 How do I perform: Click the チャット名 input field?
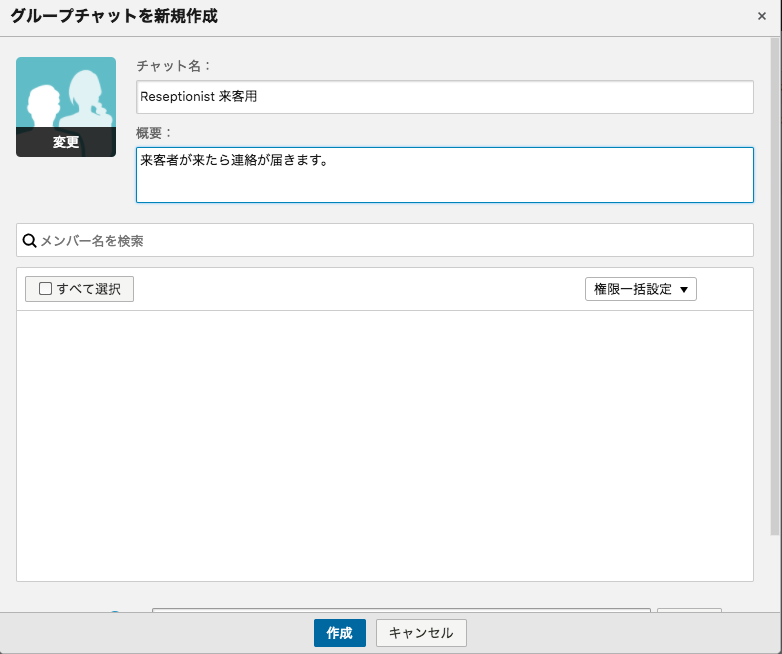click(444, 97)
